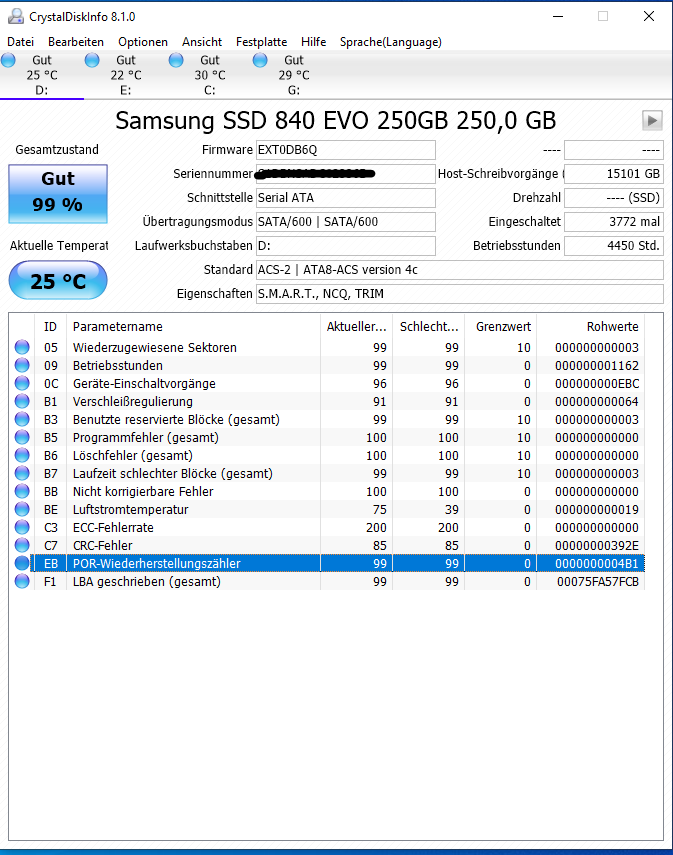Click the ID column header

click(50, 327)
